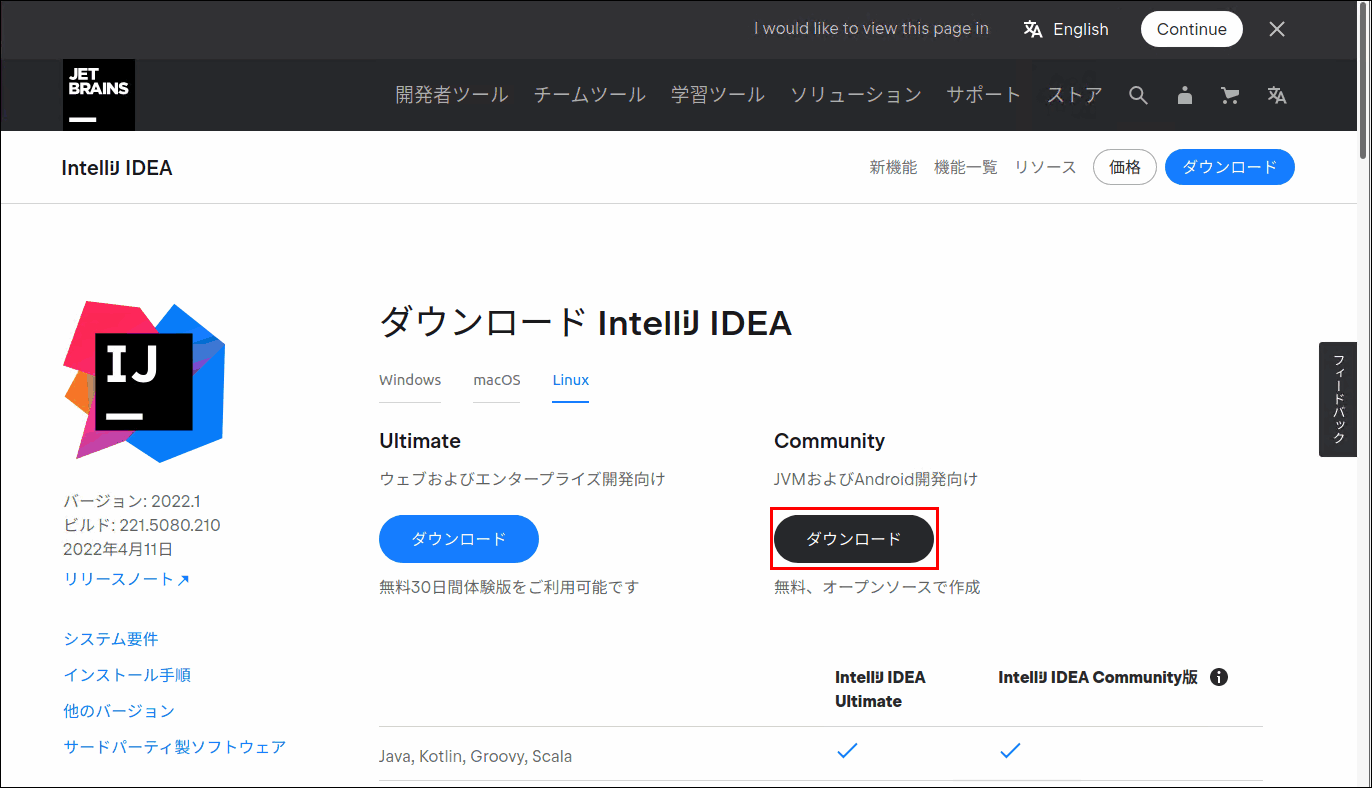The image size is (1372, 788).
Task: Click the translate icon beside English
Action: [1033, 29]
